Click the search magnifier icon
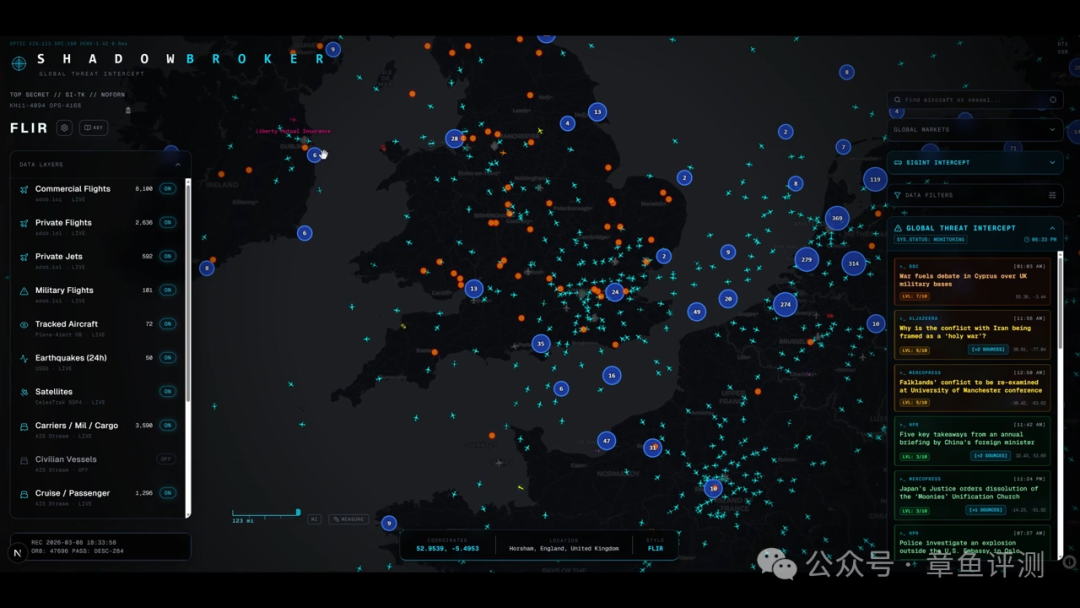 click(x=897, y=100)
